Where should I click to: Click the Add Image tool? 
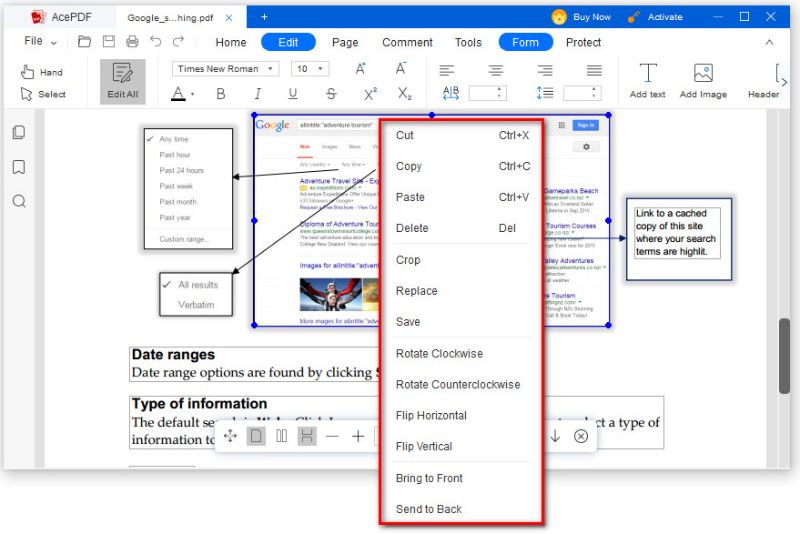coord(703,81)
